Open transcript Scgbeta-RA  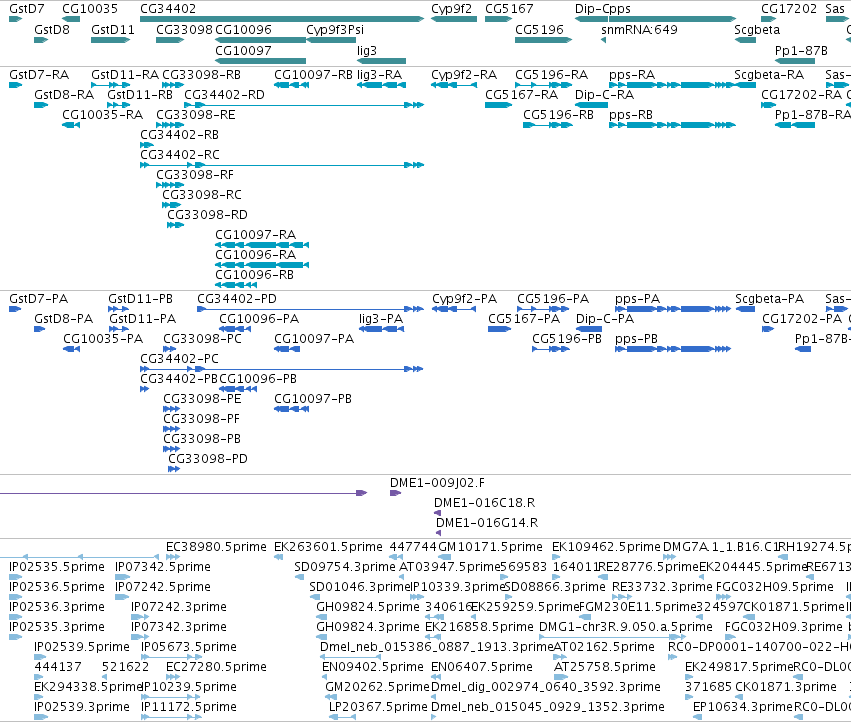point(769,74)
